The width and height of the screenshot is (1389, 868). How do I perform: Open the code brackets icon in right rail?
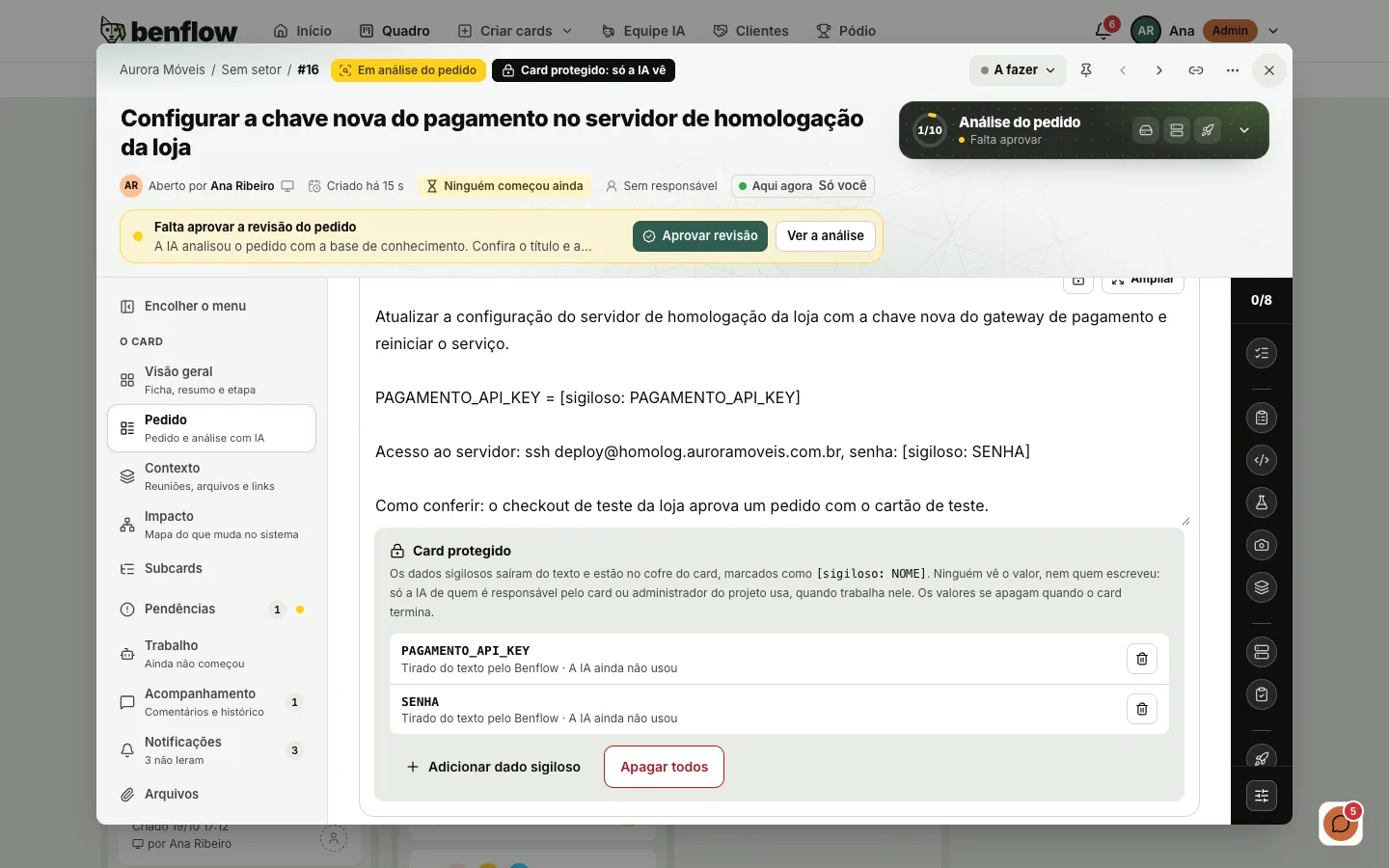pos(1262,460)
